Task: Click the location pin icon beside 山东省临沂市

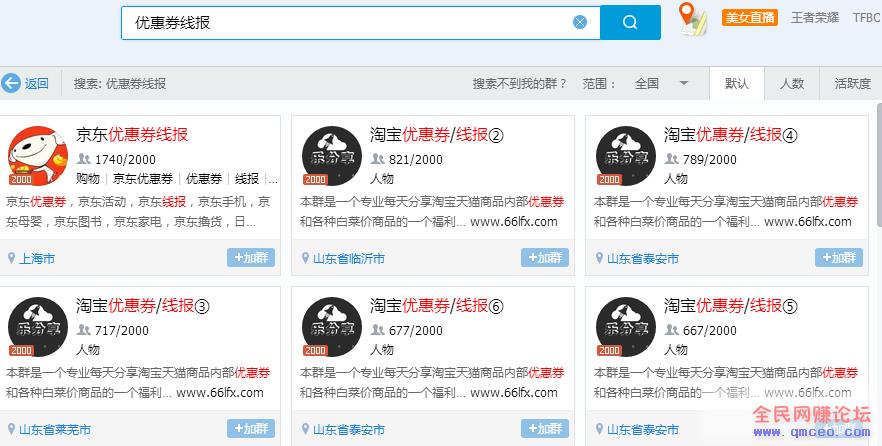Action: 305,258
